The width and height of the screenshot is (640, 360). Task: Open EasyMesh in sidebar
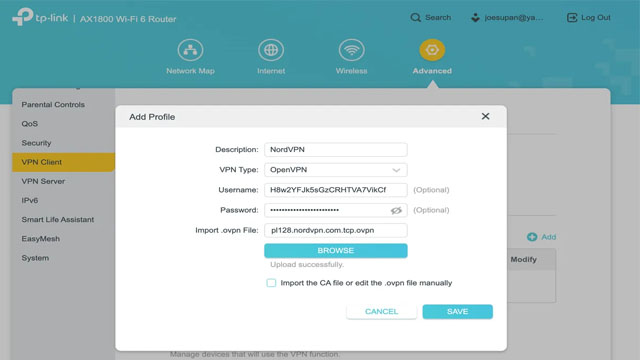tap(40, 239)
